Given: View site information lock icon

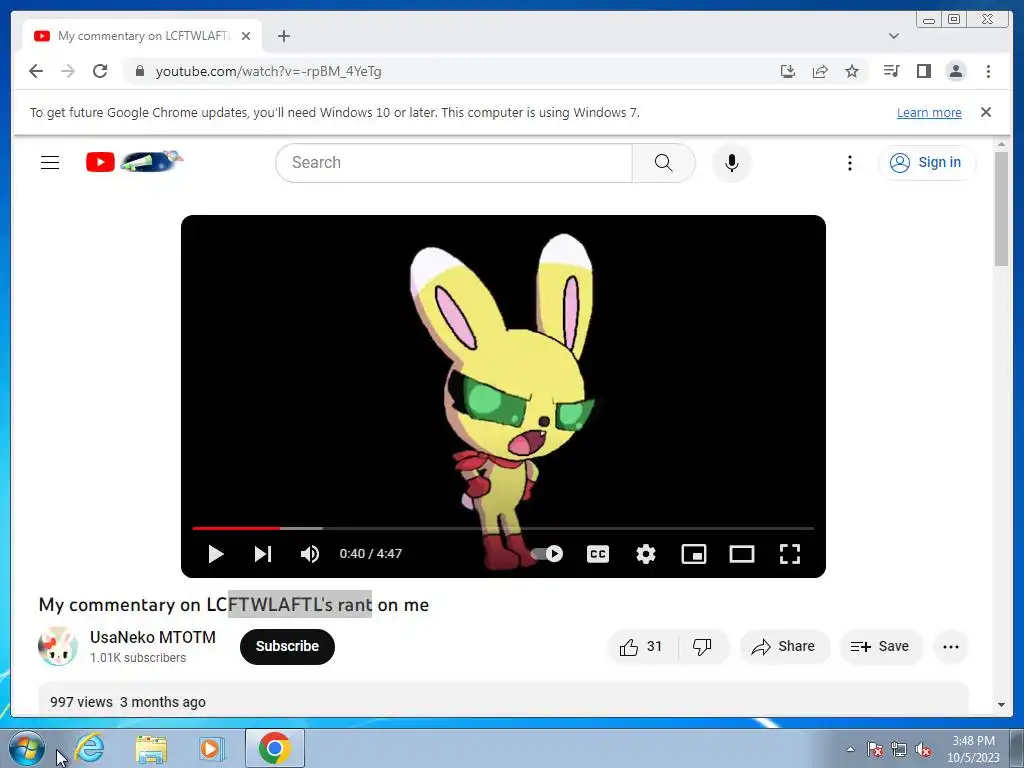Looking at the screenshot, I should click(139, 71).
